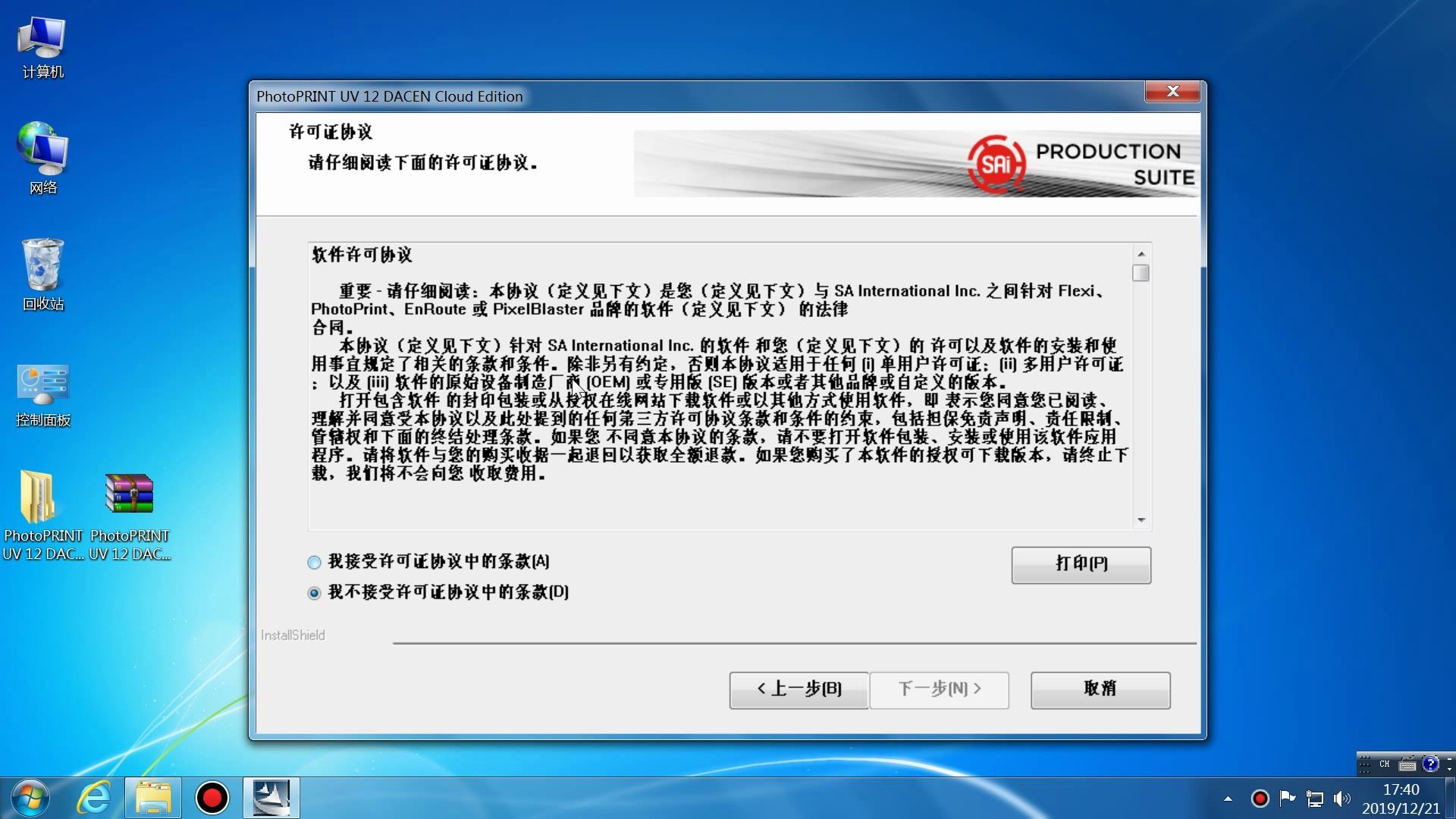The height and width of the screenshot is (819, 1456).
Task: Close the PhotoPRINT installer window
Action: 1172,92
